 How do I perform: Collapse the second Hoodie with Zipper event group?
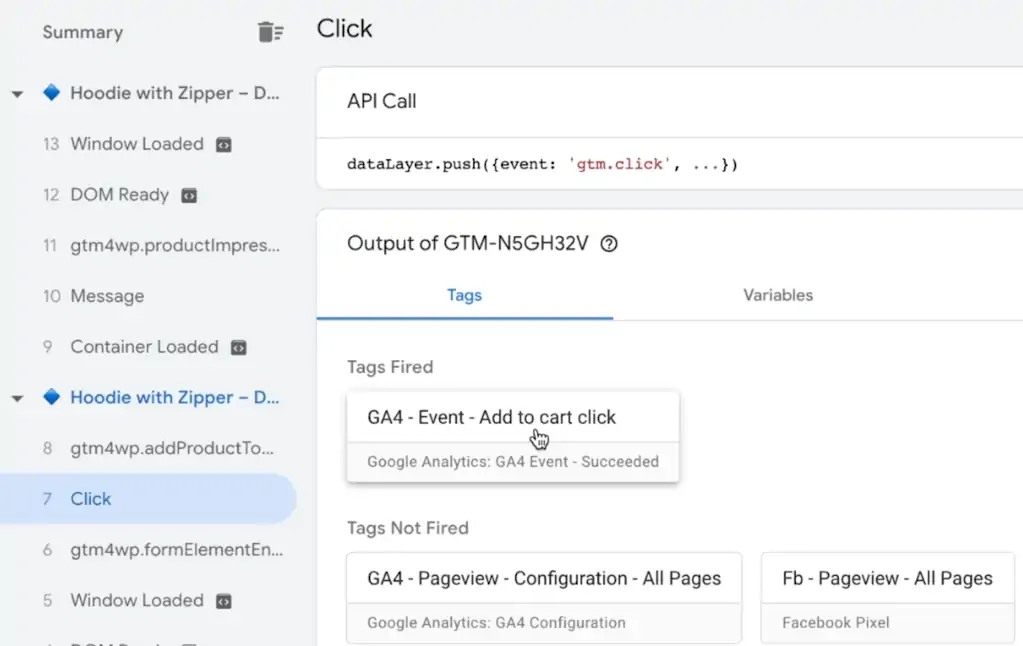click(17, 397)
